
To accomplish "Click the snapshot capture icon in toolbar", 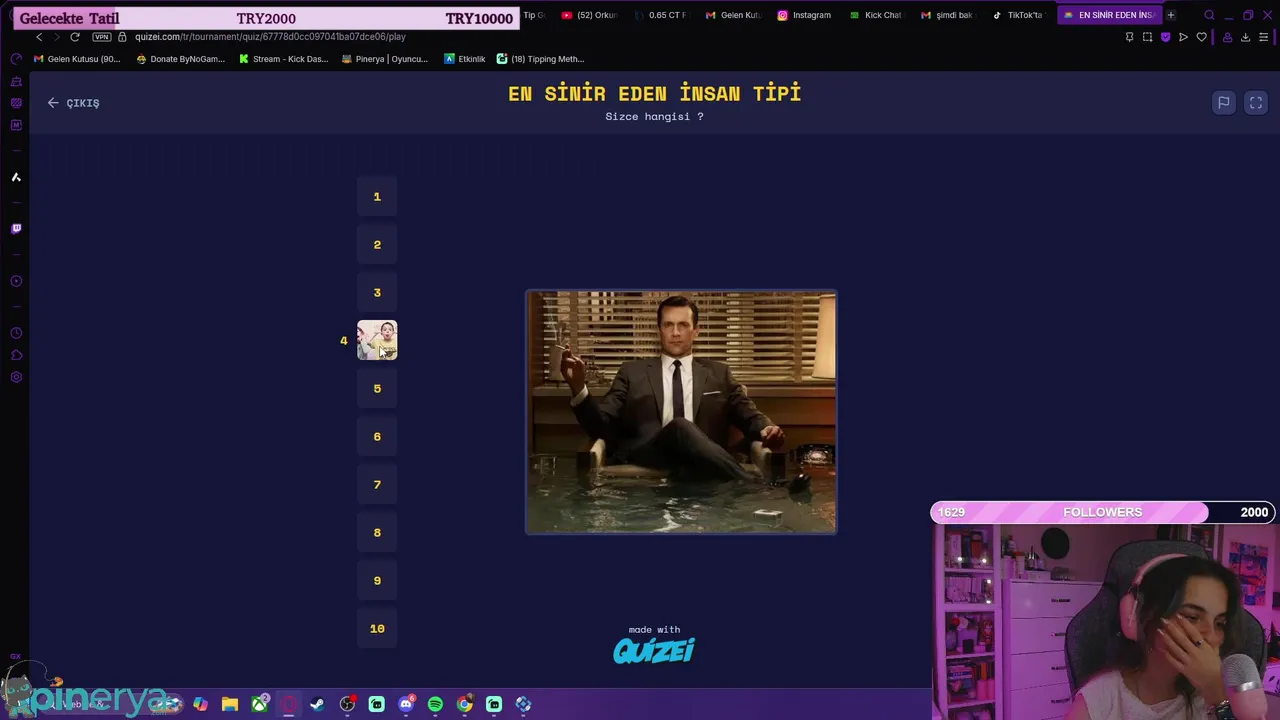I will coord(1147,37).
